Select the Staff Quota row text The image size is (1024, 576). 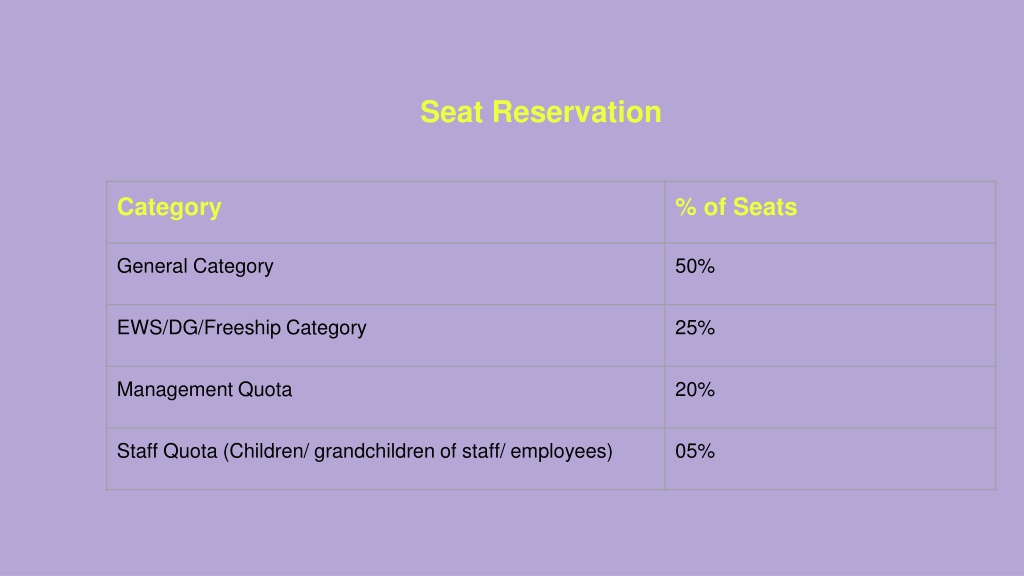[x=364, y=451]
